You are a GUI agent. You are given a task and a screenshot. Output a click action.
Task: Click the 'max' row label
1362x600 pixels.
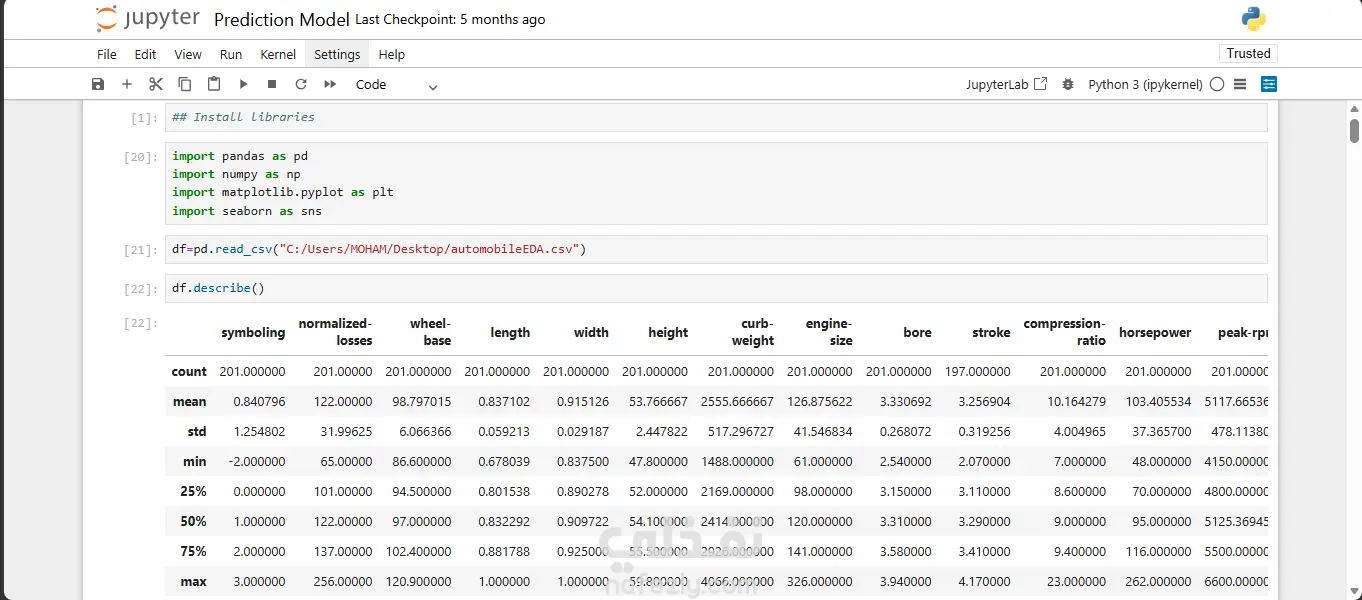coord(194,581)
